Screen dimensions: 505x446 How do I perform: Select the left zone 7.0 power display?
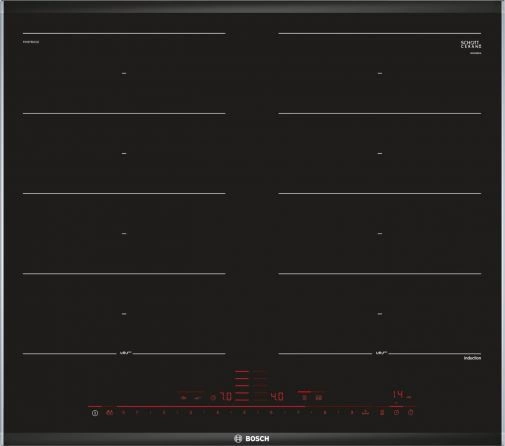click(227, 397)
